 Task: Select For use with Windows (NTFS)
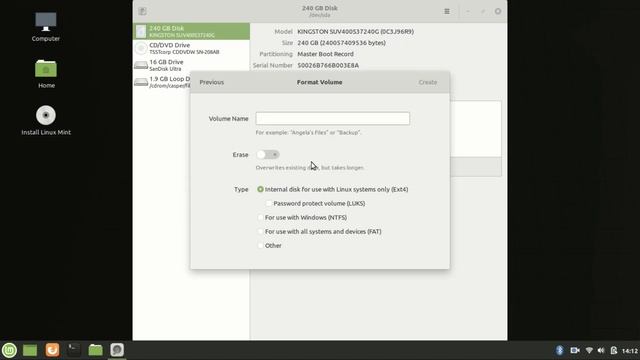[x=302, y=218]
